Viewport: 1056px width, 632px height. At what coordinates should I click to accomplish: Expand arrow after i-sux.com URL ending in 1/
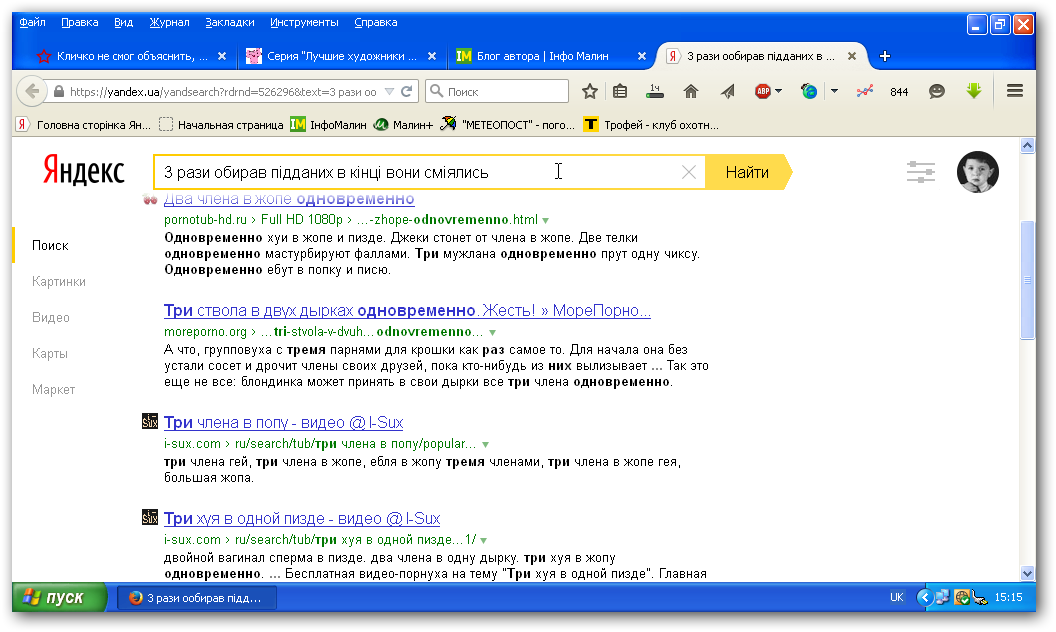[x=484, y=540]
